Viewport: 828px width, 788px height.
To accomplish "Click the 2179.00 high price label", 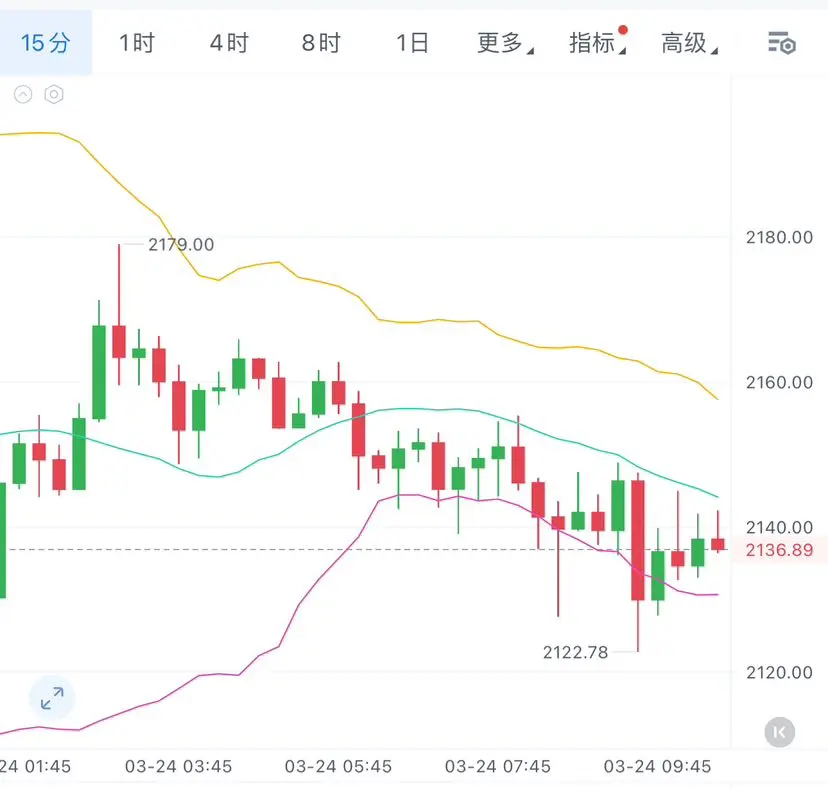I will [180, 244].
